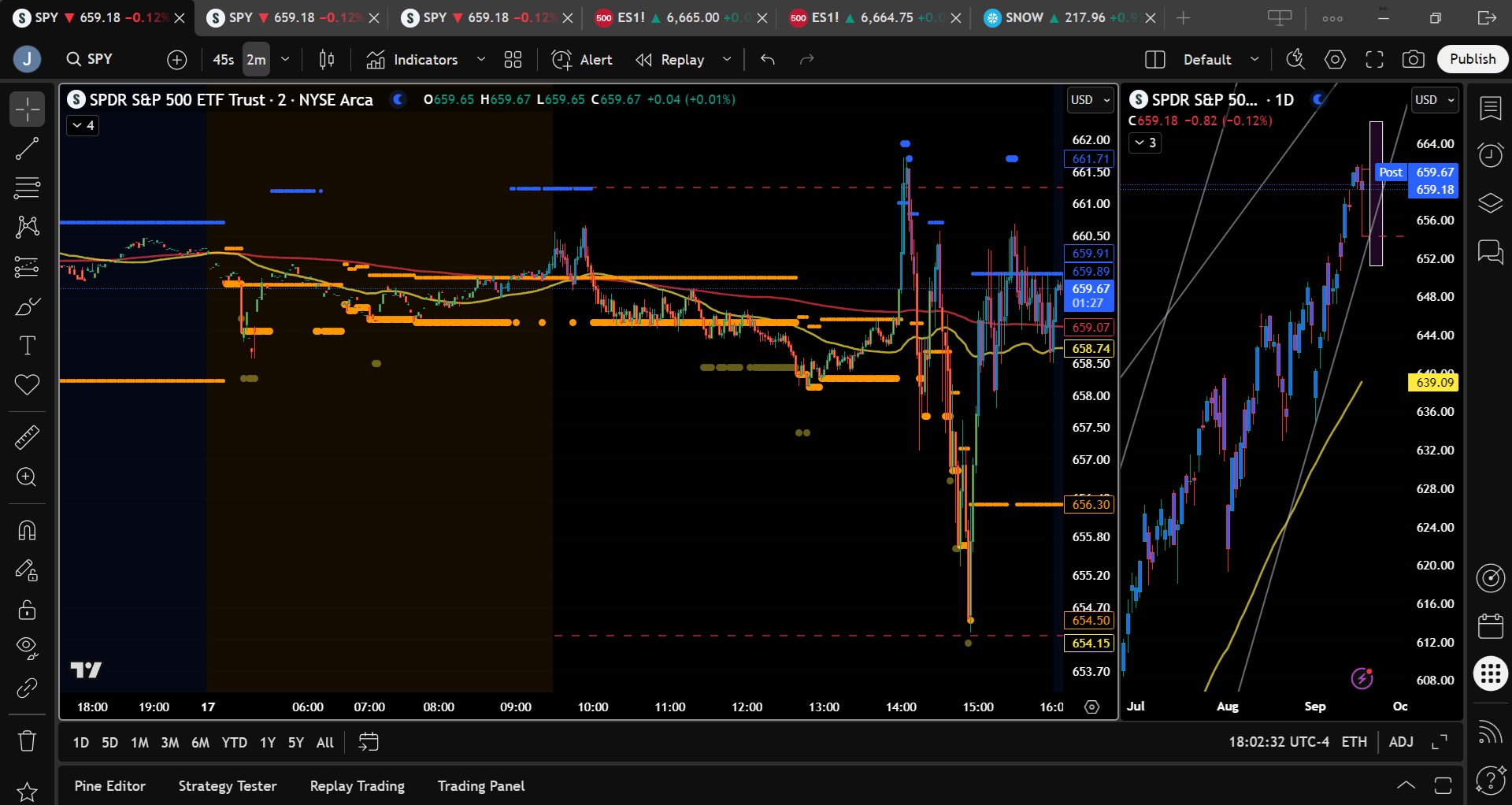The height and width of the screenshot is (805, 1512).
Task: Toggle ADJ dividend adjustment
Action: click(x=1401, y=742)
